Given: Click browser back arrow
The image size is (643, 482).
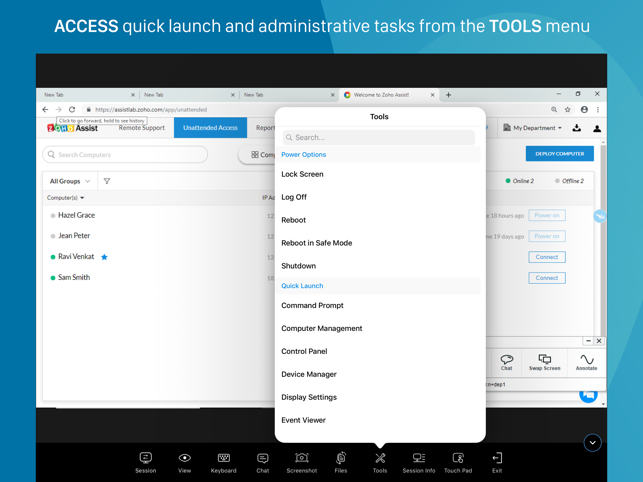Looking at the screenshot, I should tap(45, 110).
